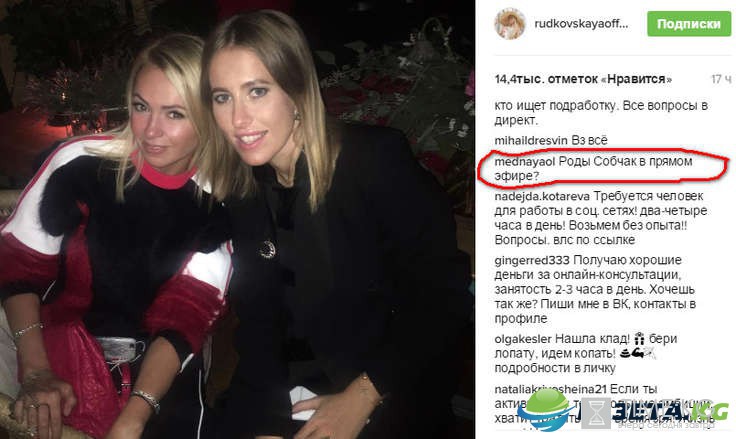This screenshot has height=439, width=736.
Task: Open commenter olgakesler's profile
Action: tap(523, 339)
